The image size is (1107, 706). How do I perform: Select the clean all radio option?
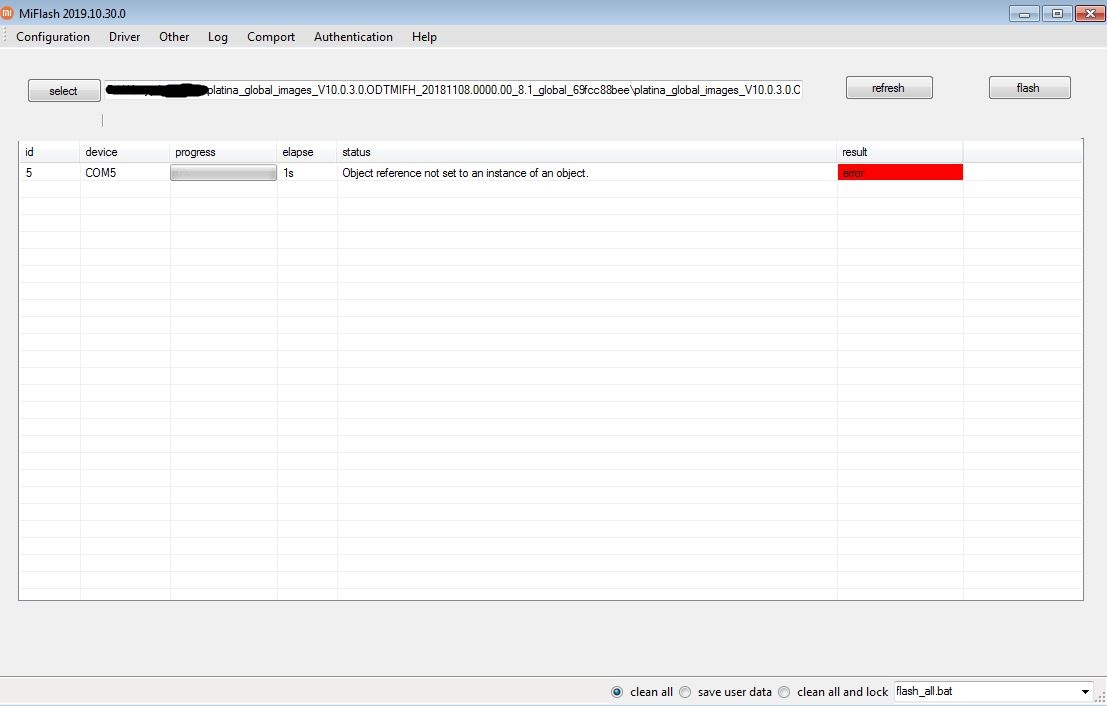tap(617, 692)
